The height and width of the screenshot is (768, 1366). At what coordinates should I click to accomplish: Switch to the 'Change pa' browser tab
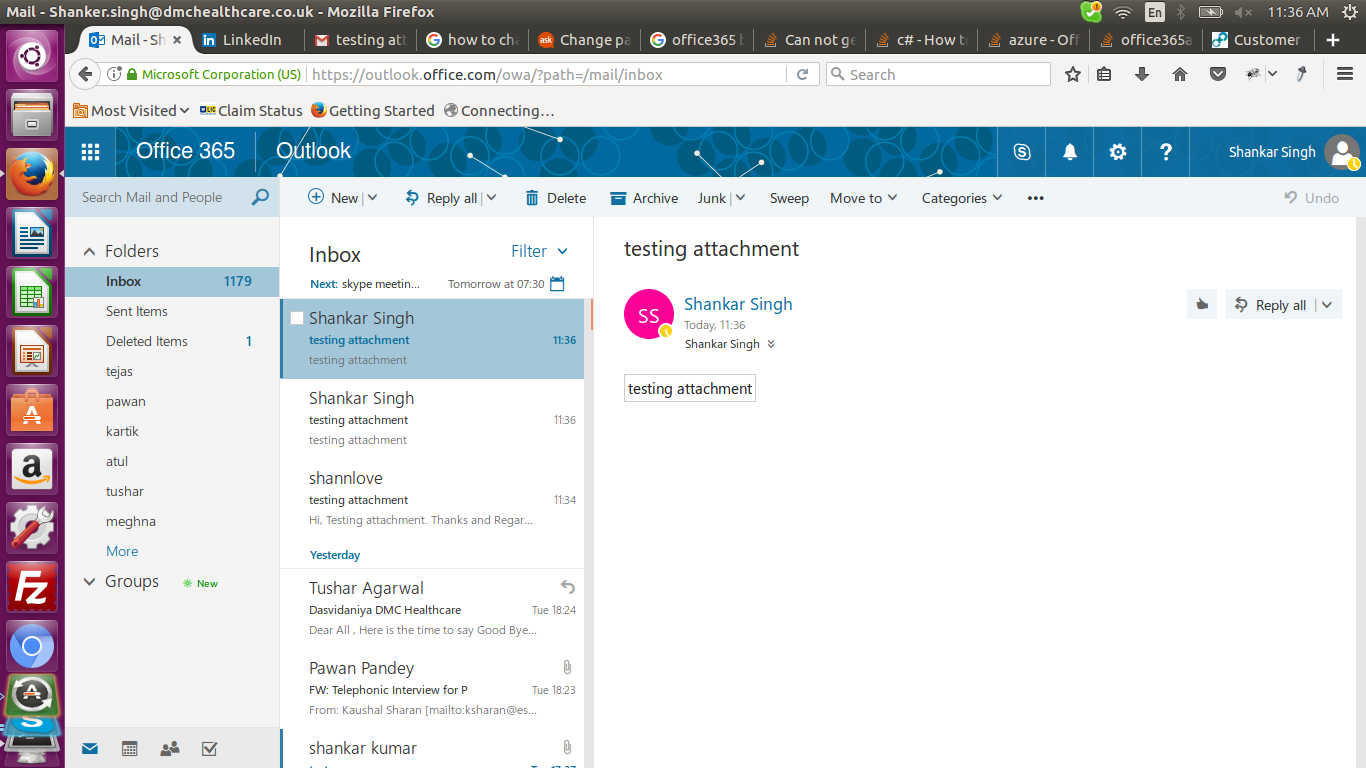pos(586,40)
